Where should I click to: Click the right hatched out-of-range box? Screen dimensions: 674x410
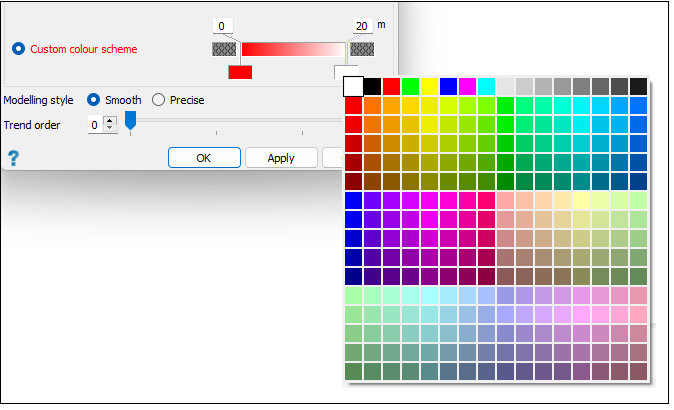[362, 49]
